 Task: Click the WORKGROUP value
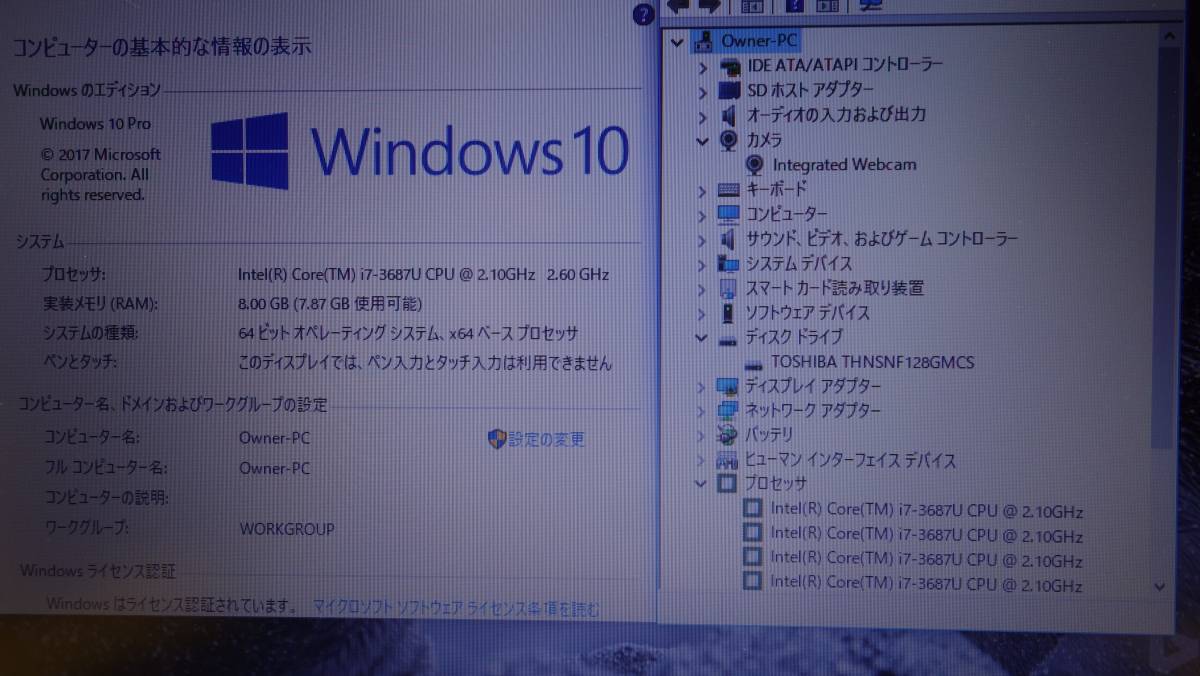click(x=287, y=529)
